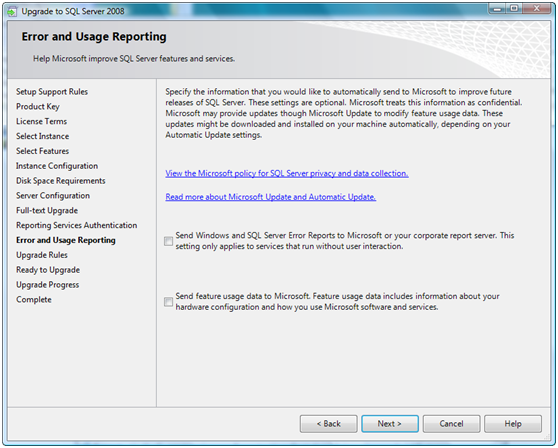Select the Reporting Services Authentication step
The height and width of the screenshot is (448, 558).
tap(77, 226)
